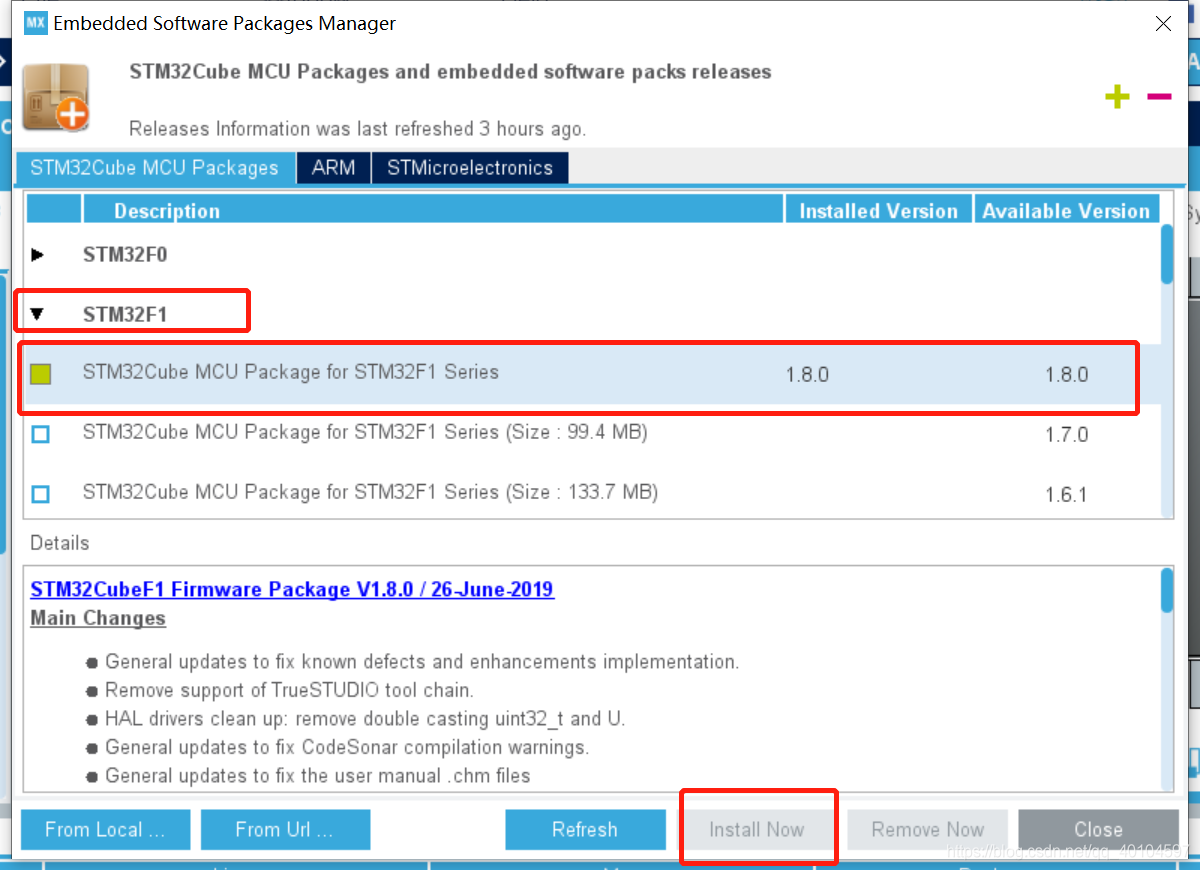Screen dimensions: 1200x870
Task: Click 'Releases Information was last refreshed' text
Action: 358,129
